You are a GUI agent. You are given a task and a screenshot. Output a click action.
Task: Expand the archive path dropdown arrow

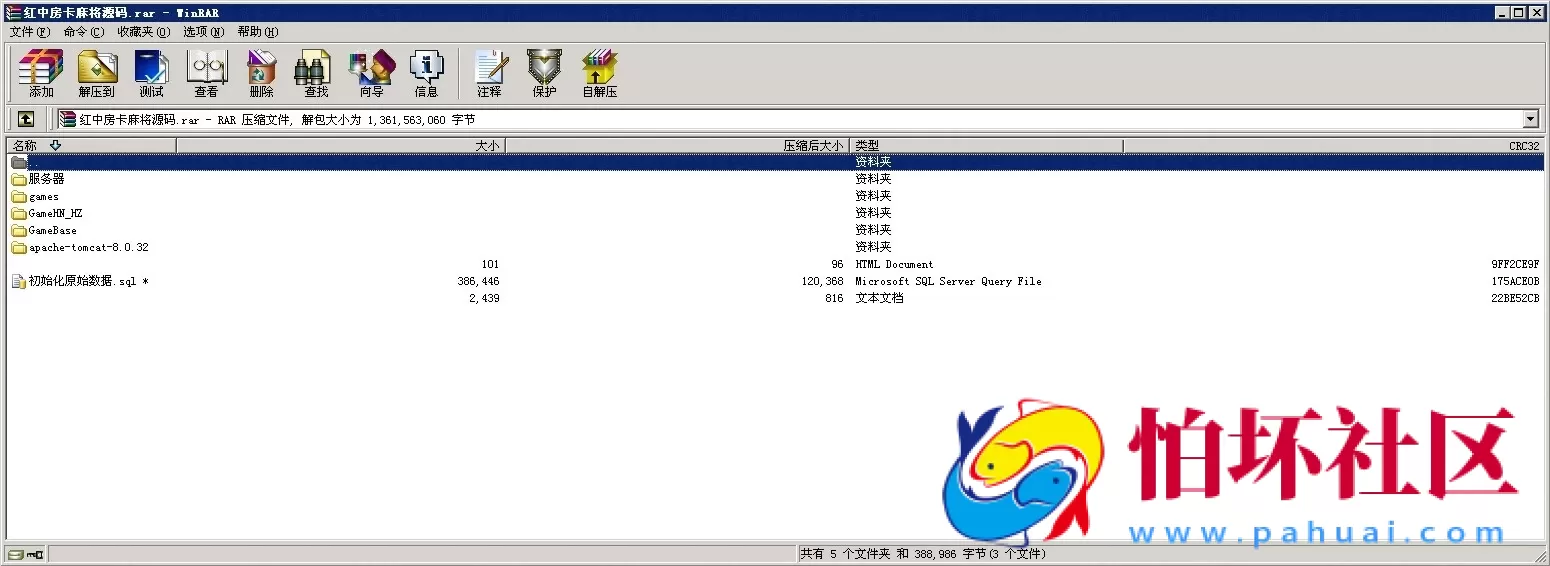(x=1530, y=119)
